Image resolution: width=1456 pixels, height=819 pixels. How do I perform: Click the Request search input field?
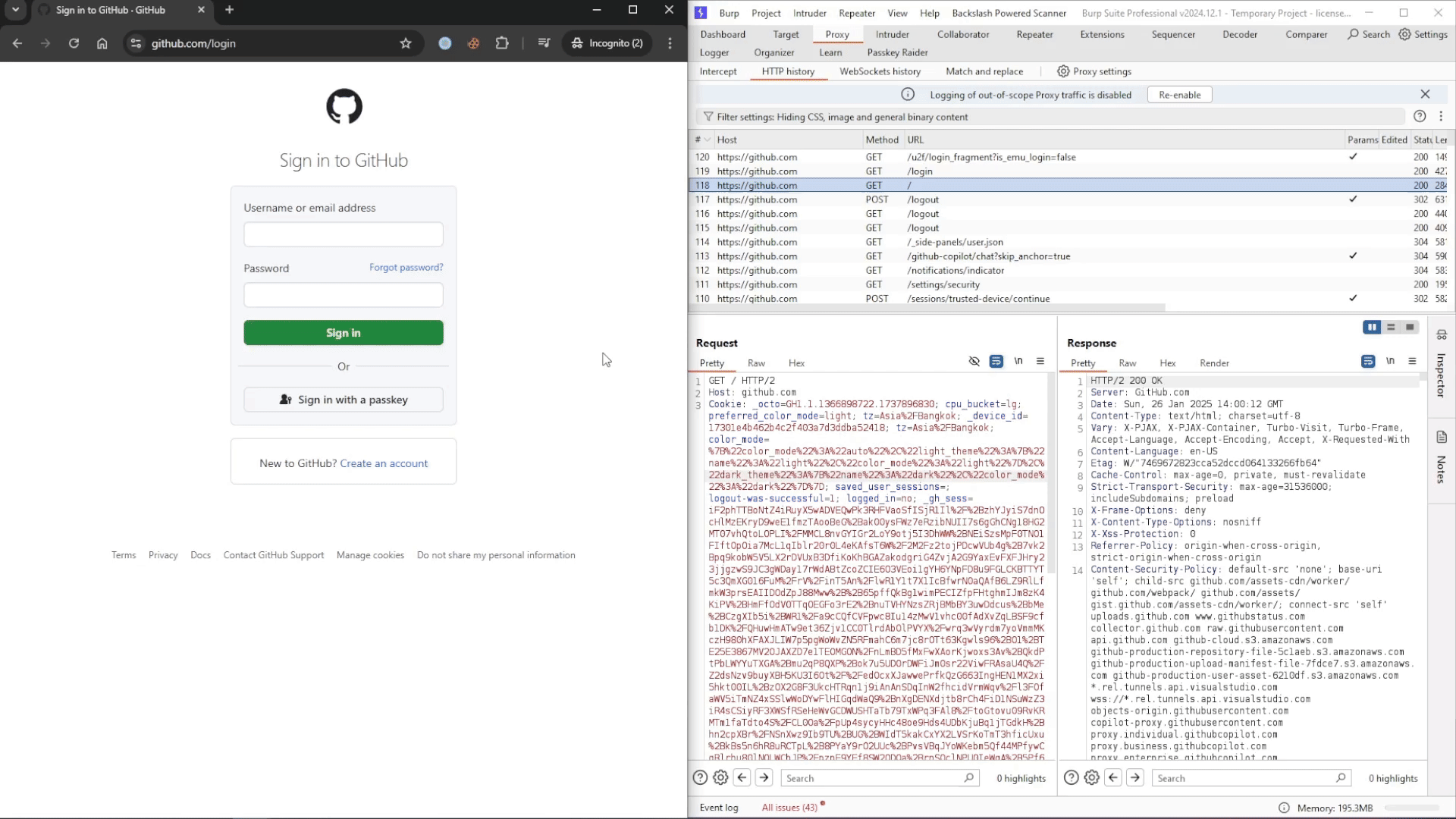pos(880,778)
